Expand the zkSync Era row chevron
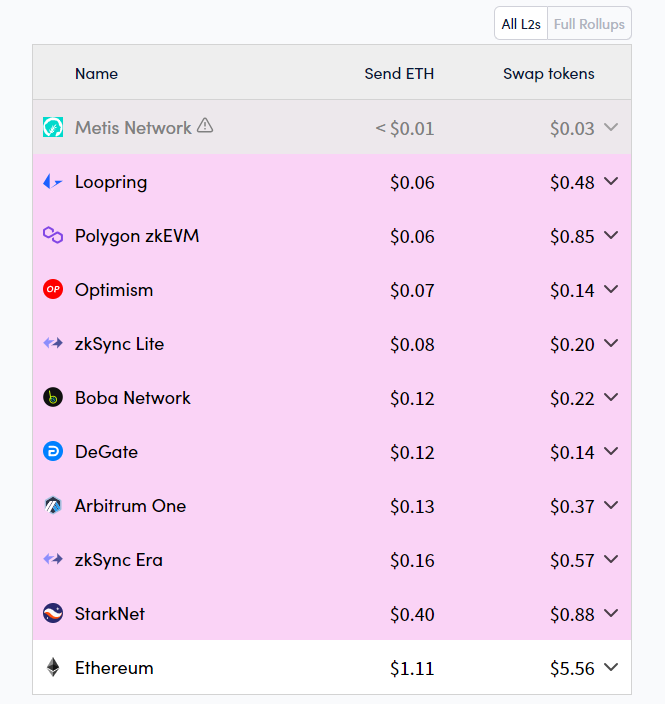Viewport: 665px width, 704px height. 612,560
